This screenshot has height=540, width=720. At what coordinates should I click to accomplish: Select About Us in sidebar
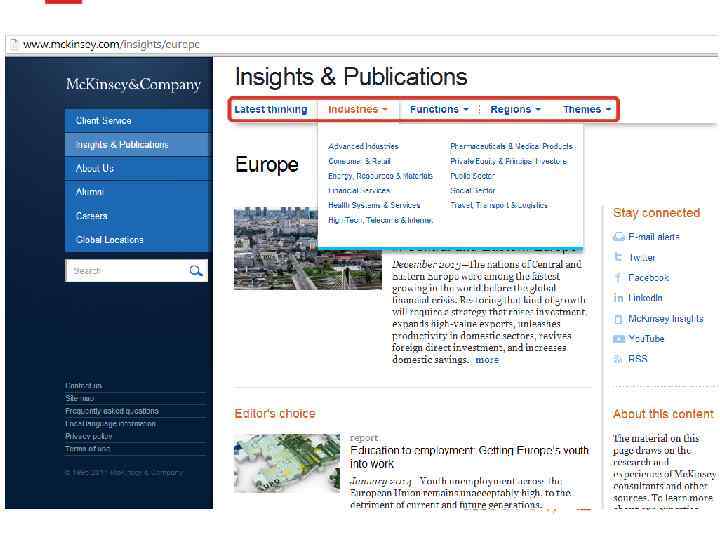point(136,169)
